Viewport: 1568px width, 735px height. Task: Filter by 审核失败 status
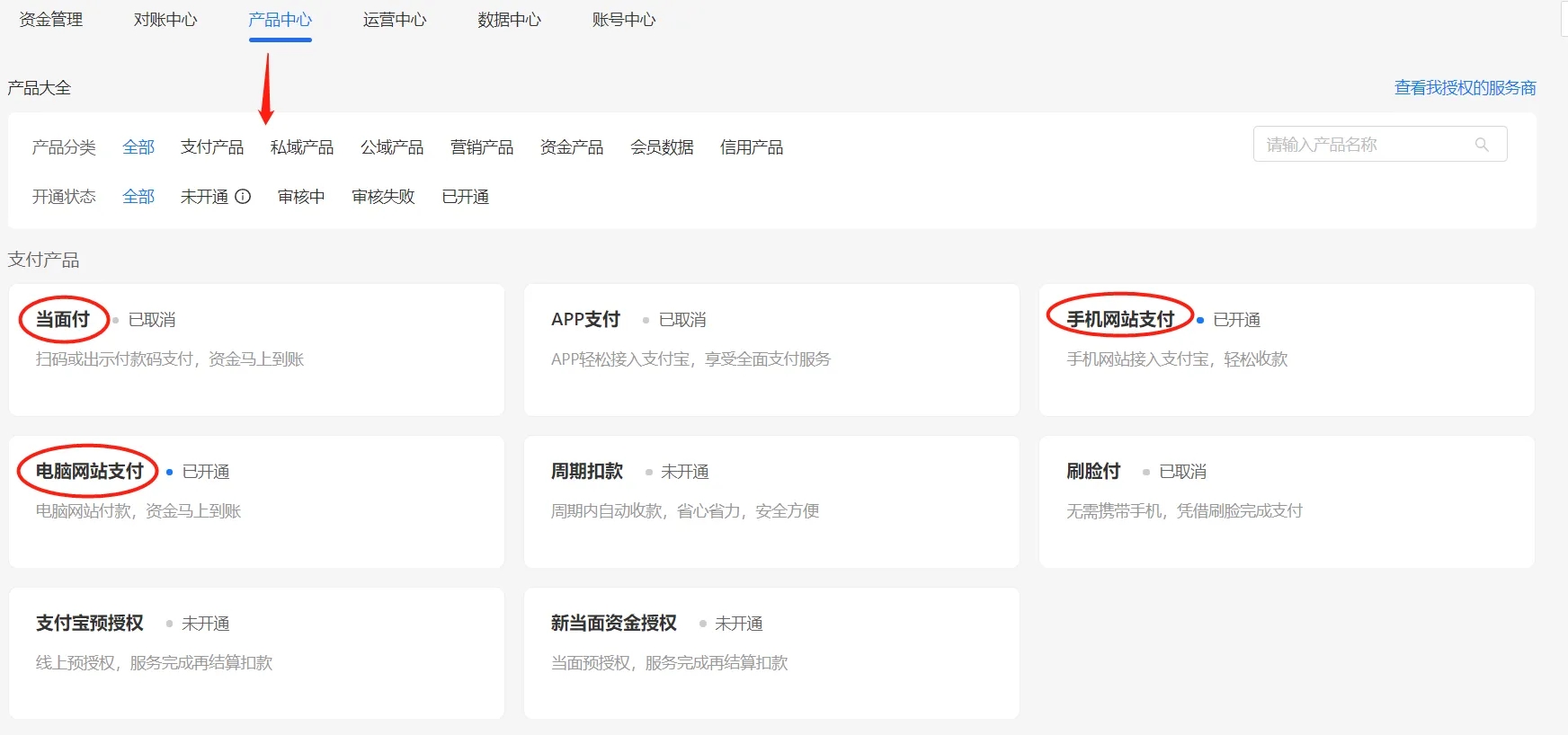point(384,196)
